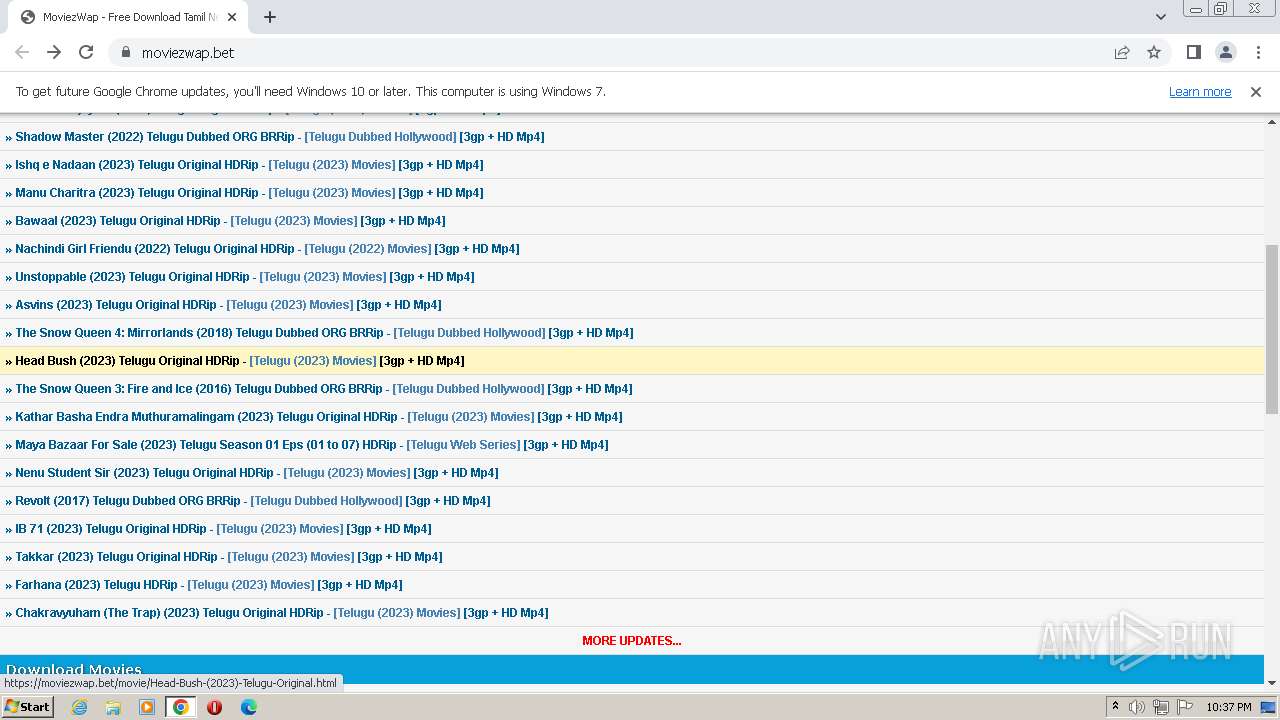
Task: Open Manu Charitra (2023) Telugu Original HDRip
Action: coord(137,193)
